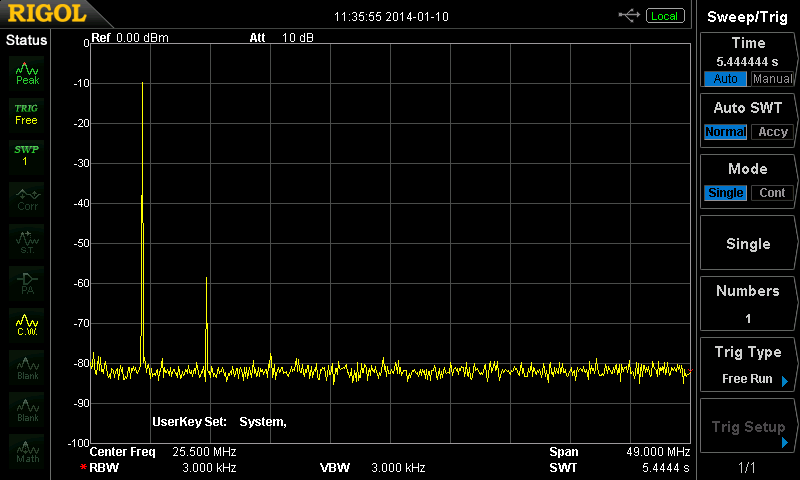
Task: Click the PA preamplifier status icon
Action: [27, 283]
